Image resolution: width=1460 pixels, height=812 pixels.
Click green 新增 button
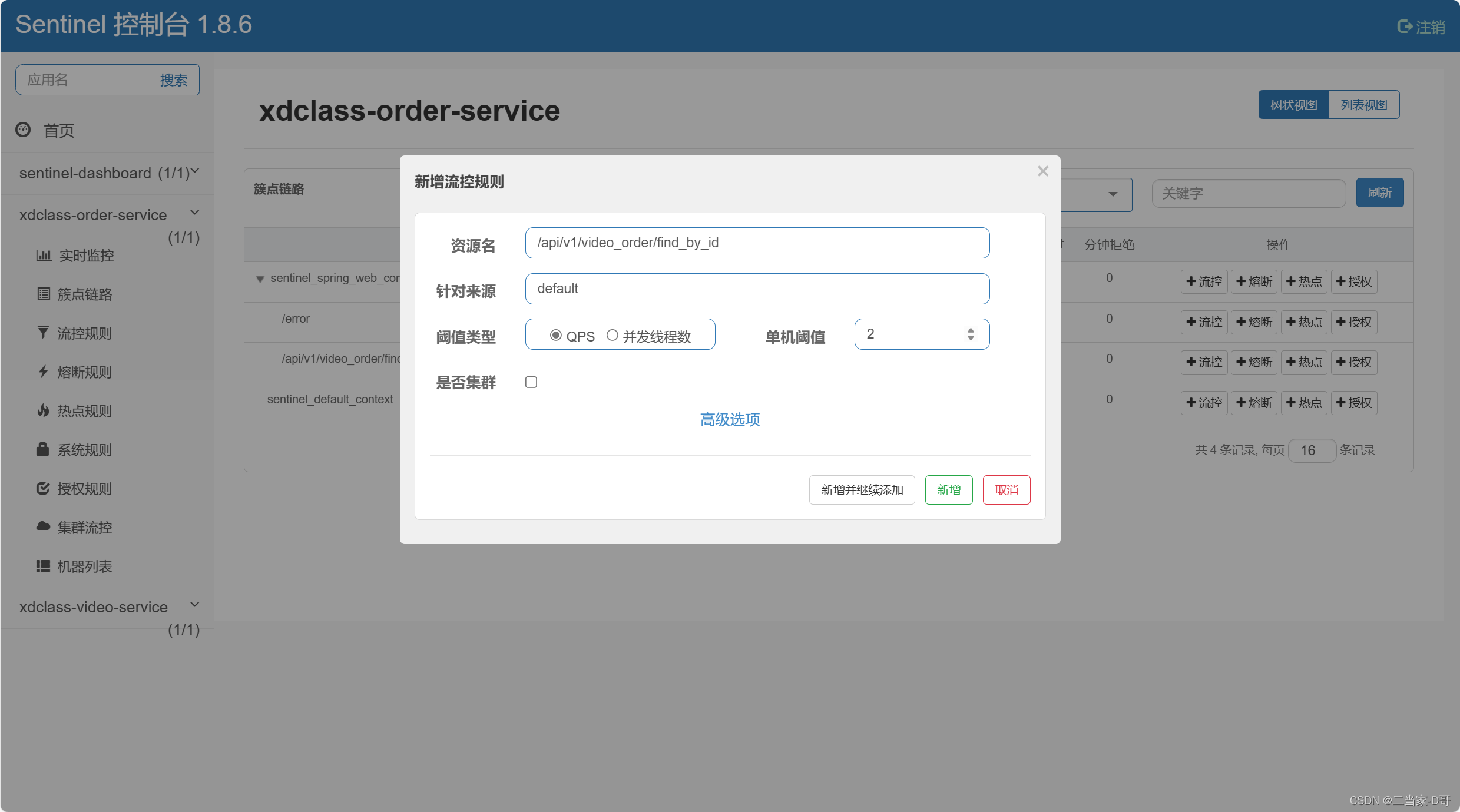[x=949, y=490]
